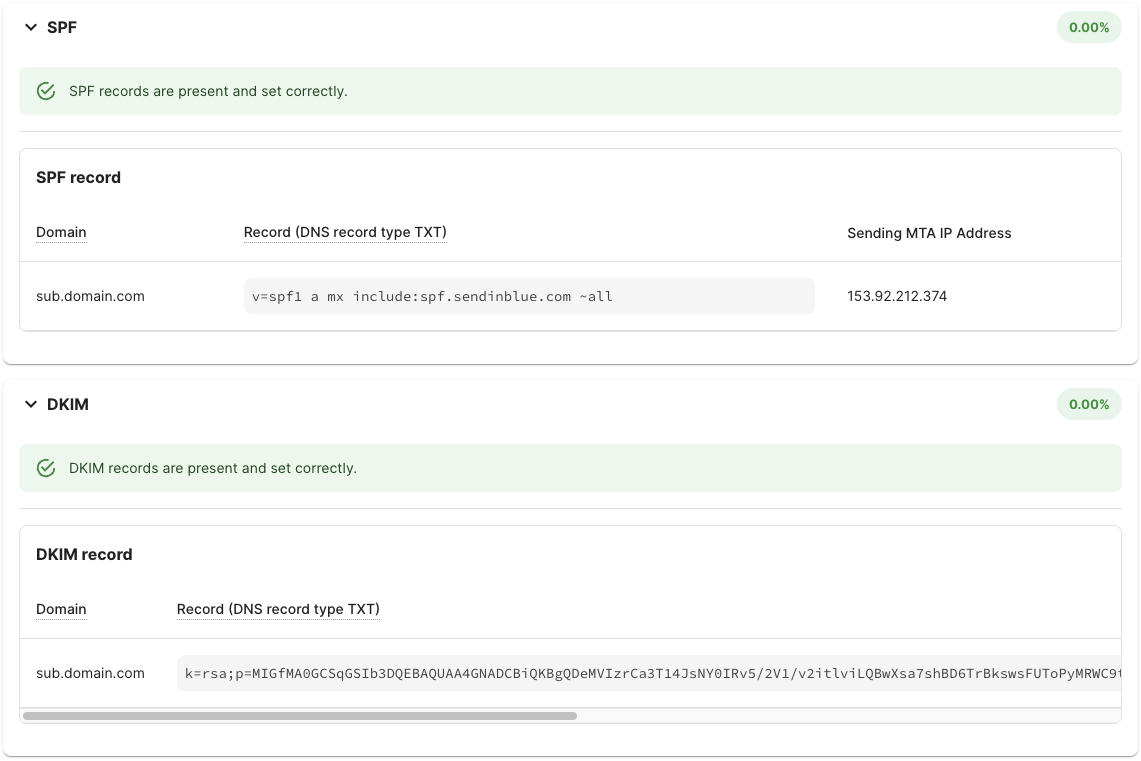1141x761 pixels.
Task: Click the Domain header in the DKIM table
Action: pos(61,609)
